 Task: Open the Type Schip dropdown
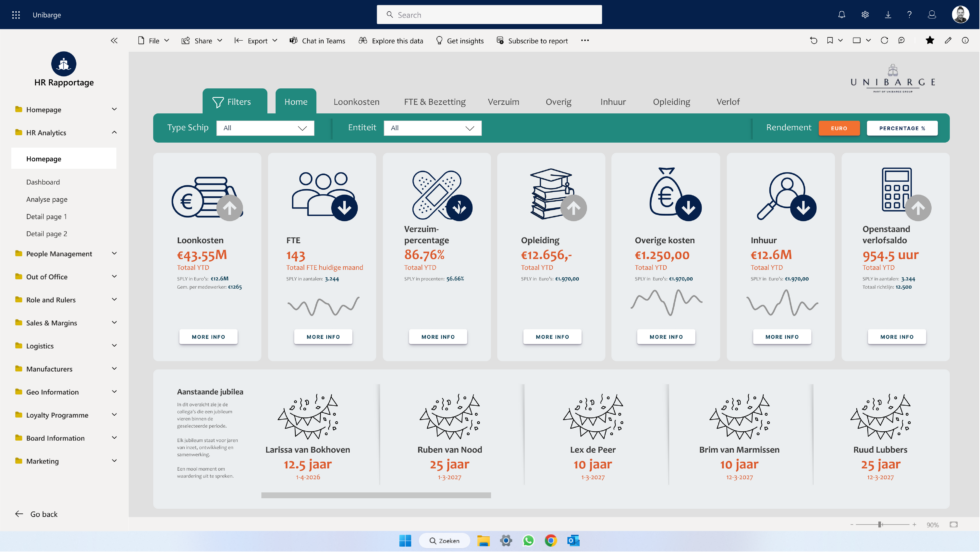coord(265,128)
